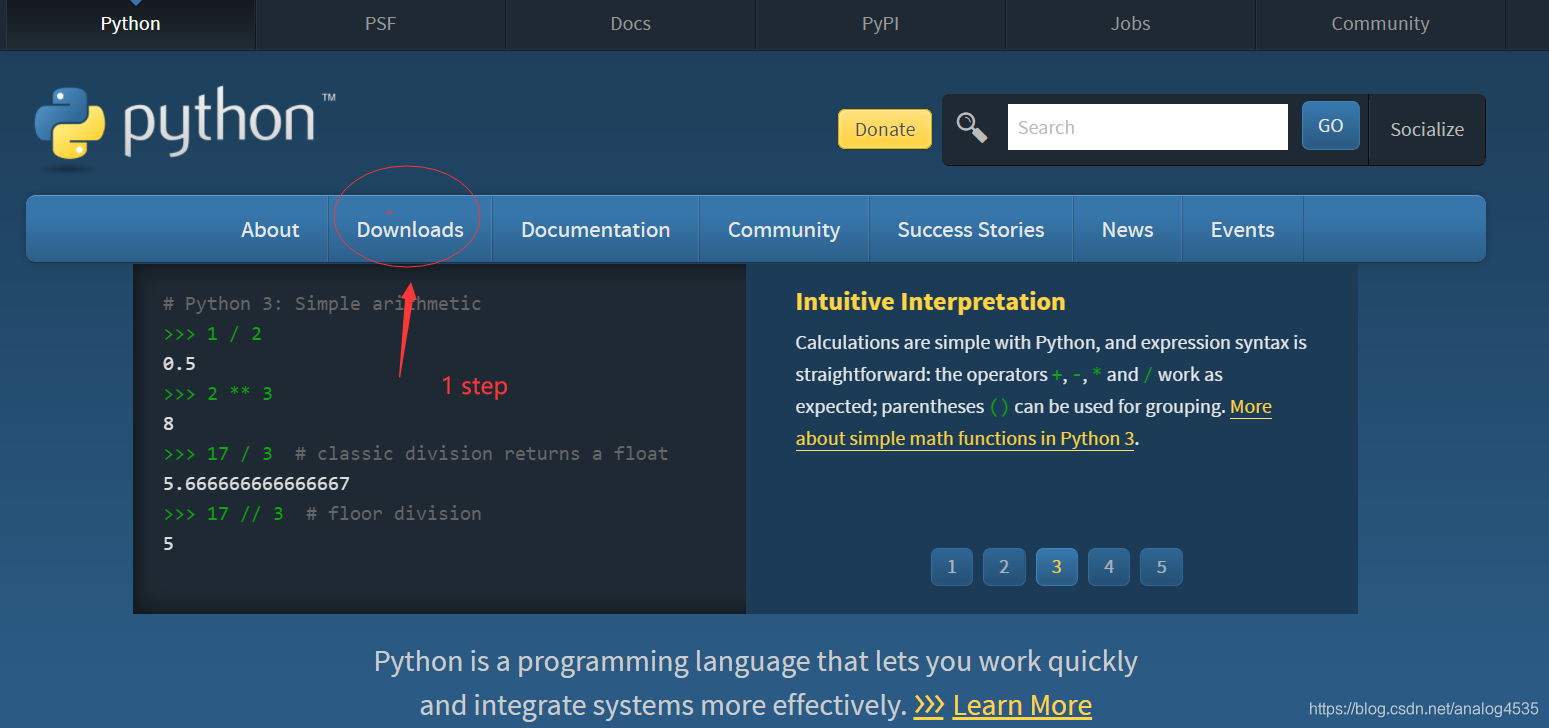Open the PyPI top-bar tab
Viewport: 1549px width, 728px height.
[881, 24]
